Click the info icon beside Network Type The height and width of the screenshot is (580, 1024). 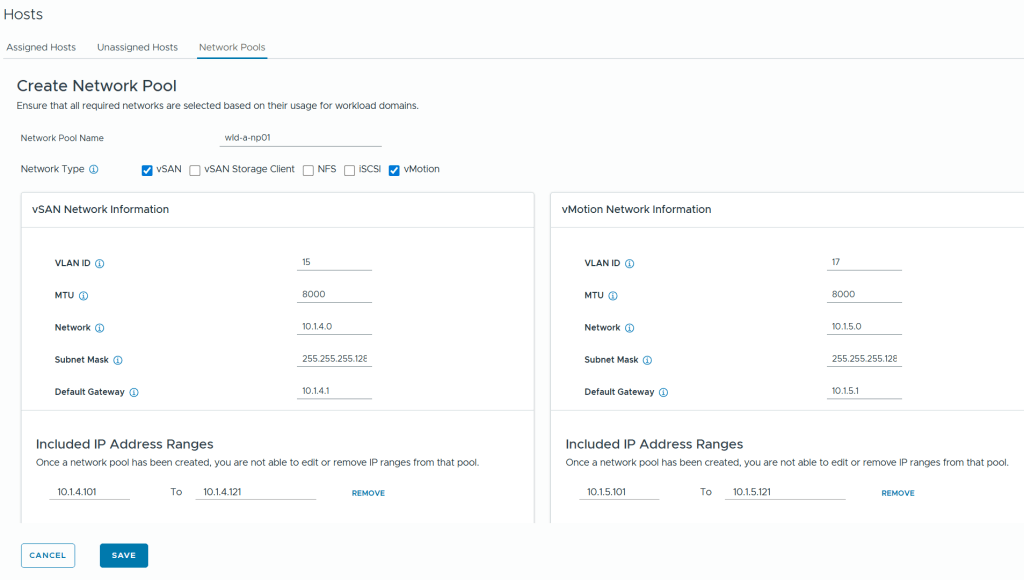[x=94, y=170]
